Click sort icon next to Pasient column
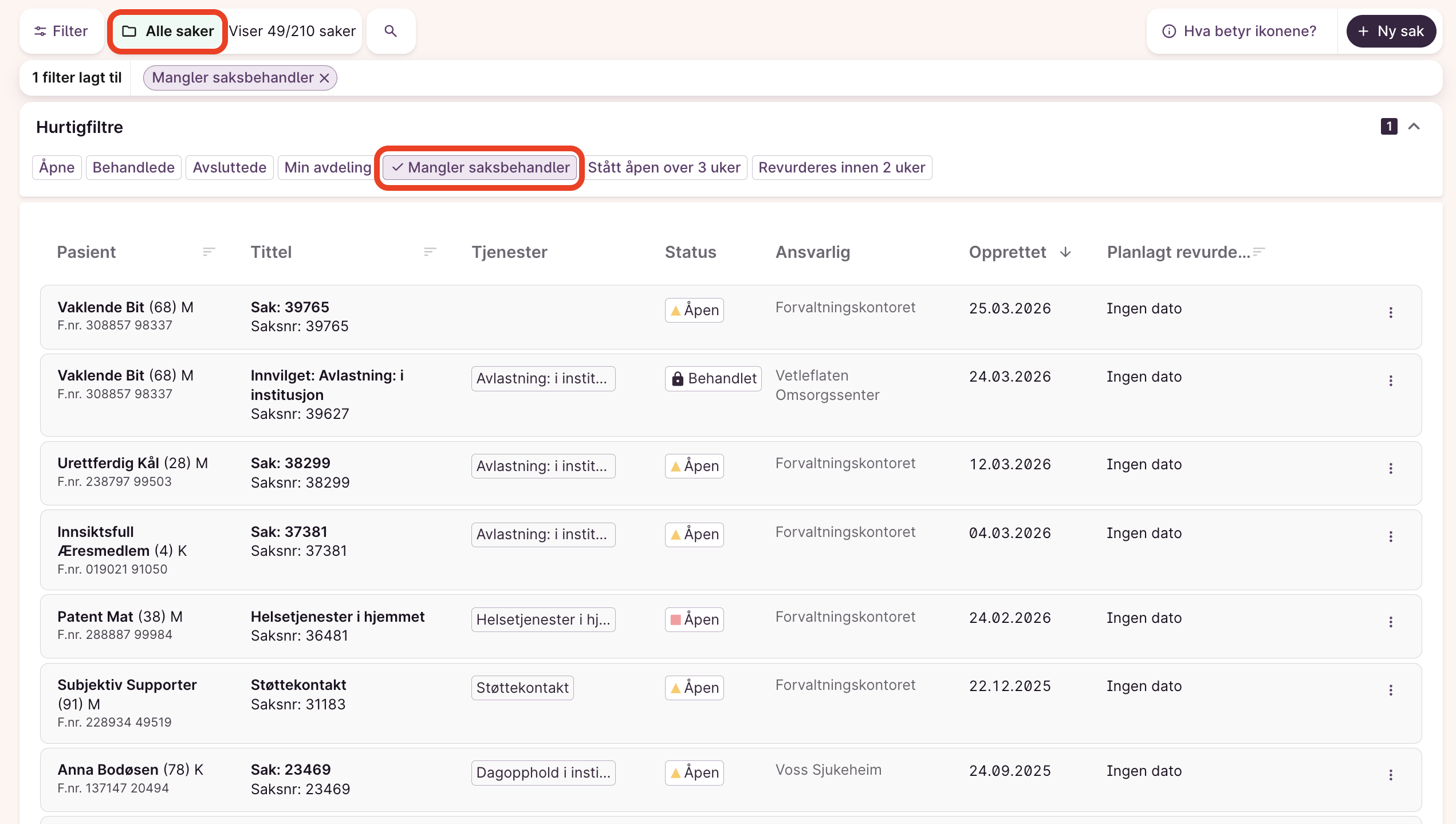The width and height of the screenshot is (1456, 824). tap(208, 252)
